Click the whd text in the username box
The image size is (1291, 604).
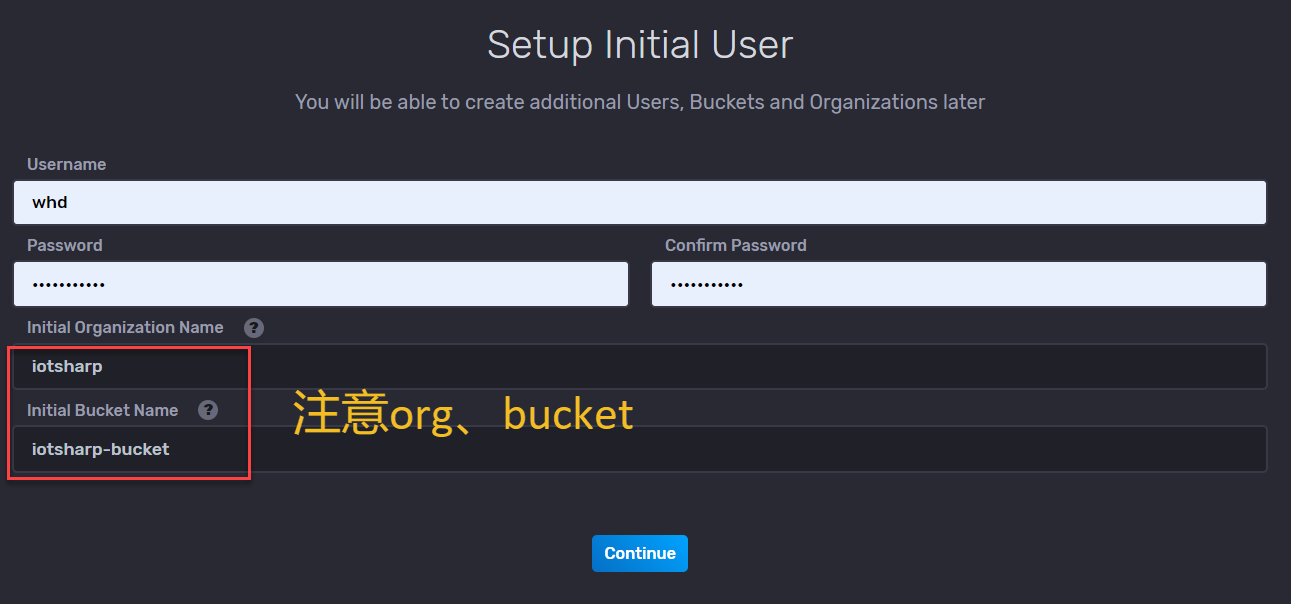pyautogui.click(x=50, y=201)
